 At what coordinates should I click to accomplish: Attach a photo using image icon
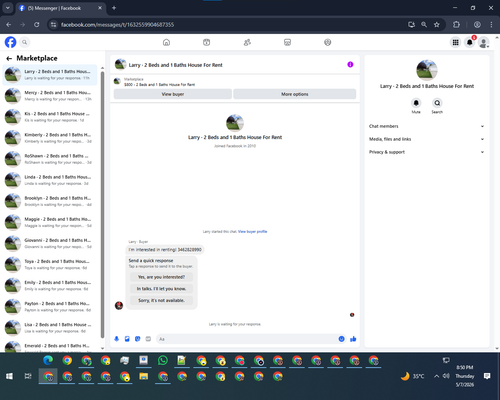pos(127,339)
